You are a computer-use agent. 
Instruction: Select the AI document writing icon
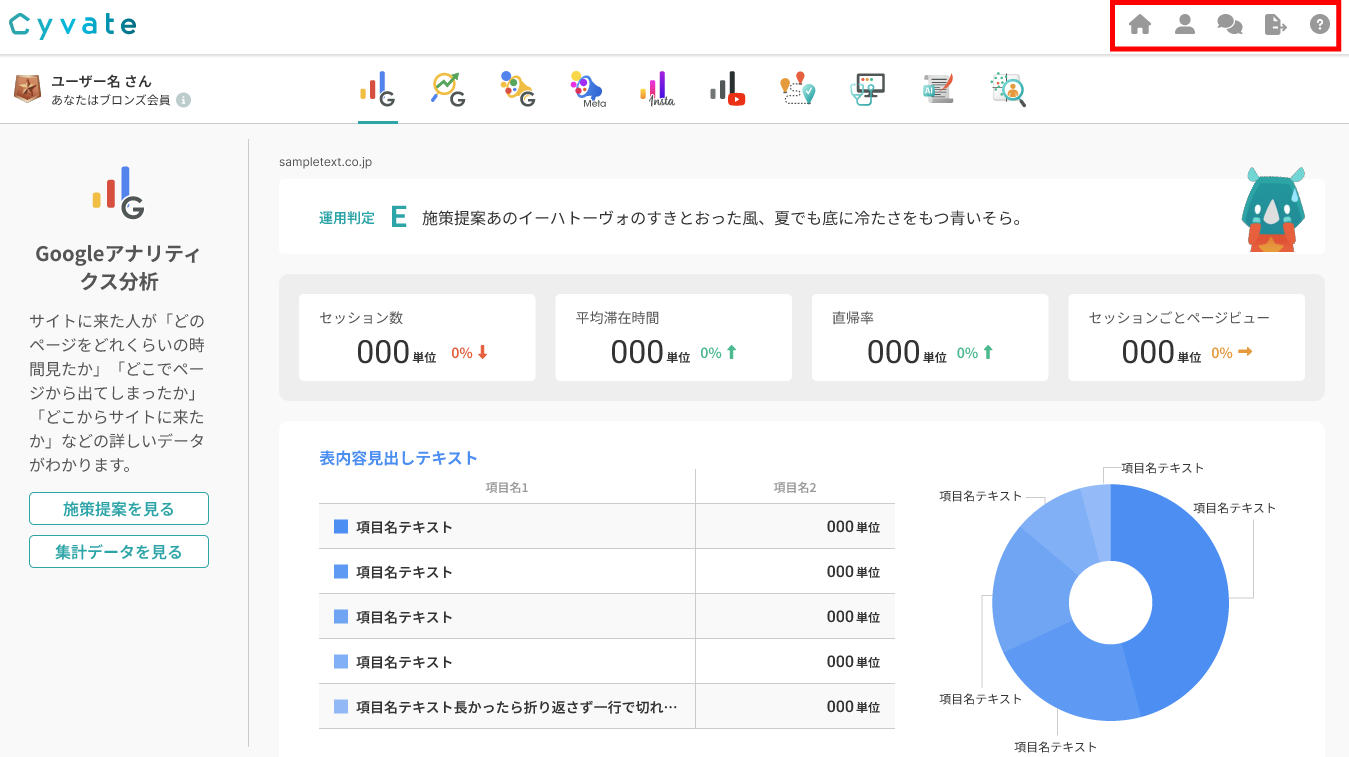[x=938, y=89]
